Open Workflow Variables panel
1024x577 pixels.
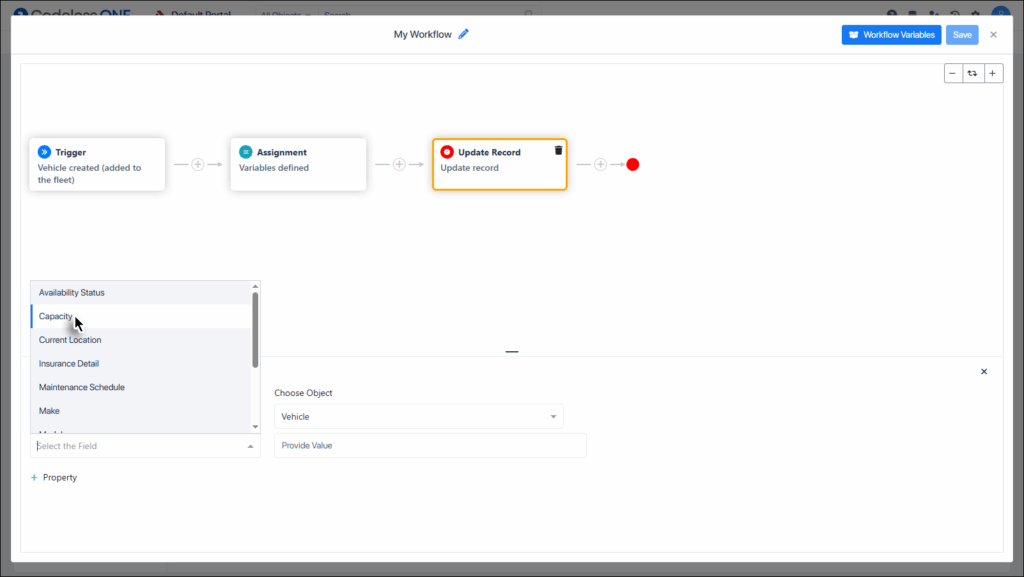(x=890, y=34)
